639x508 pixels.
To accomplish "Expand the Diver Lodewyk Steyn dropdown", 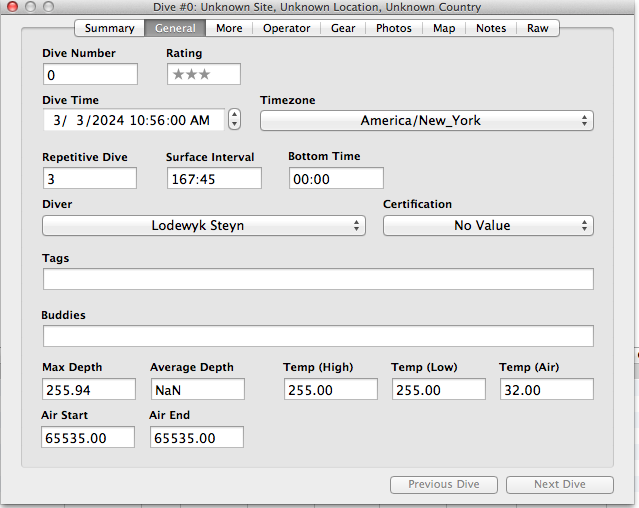I will coord(204,226).
